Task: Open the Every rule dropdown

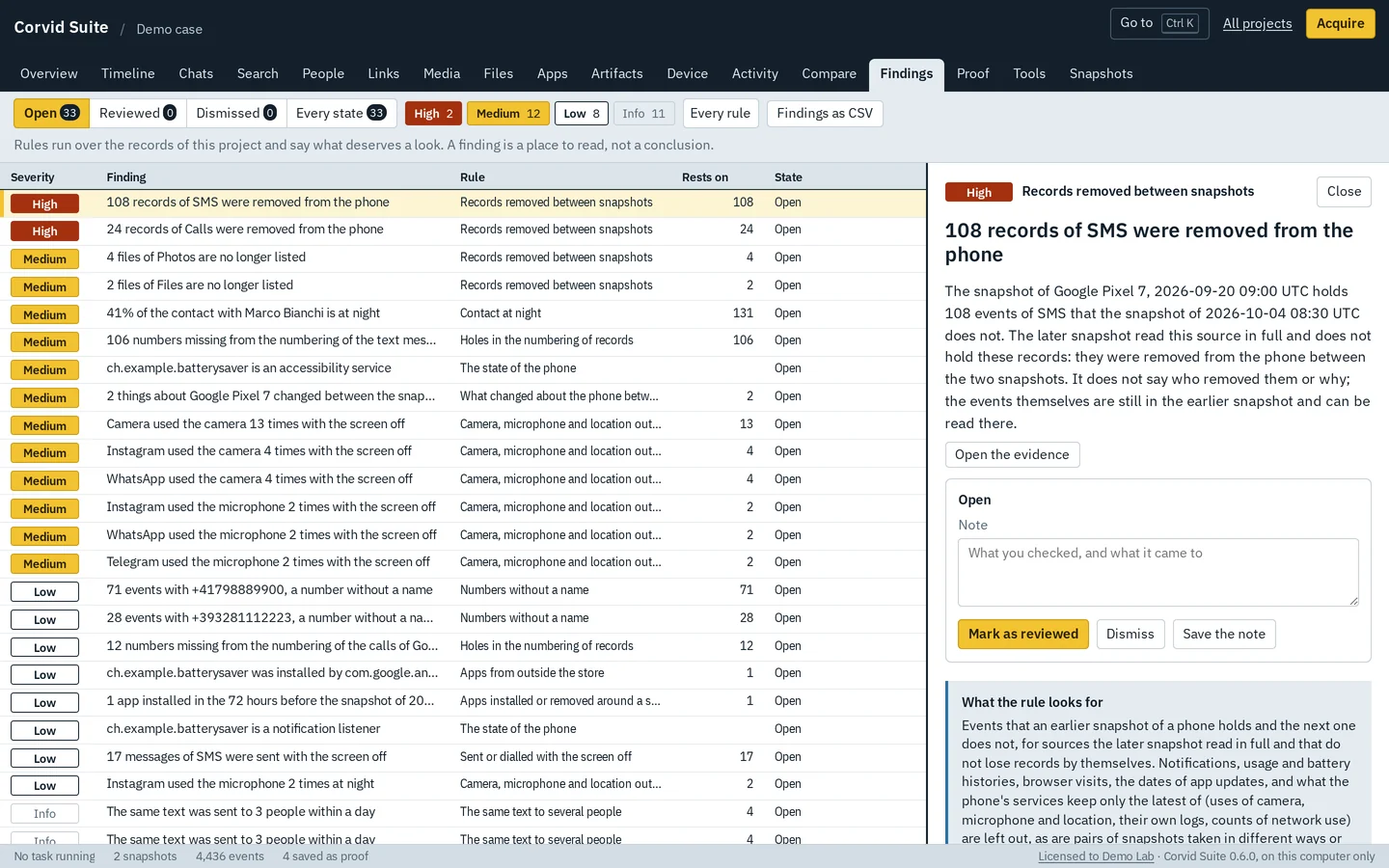Action: [721, 113]
